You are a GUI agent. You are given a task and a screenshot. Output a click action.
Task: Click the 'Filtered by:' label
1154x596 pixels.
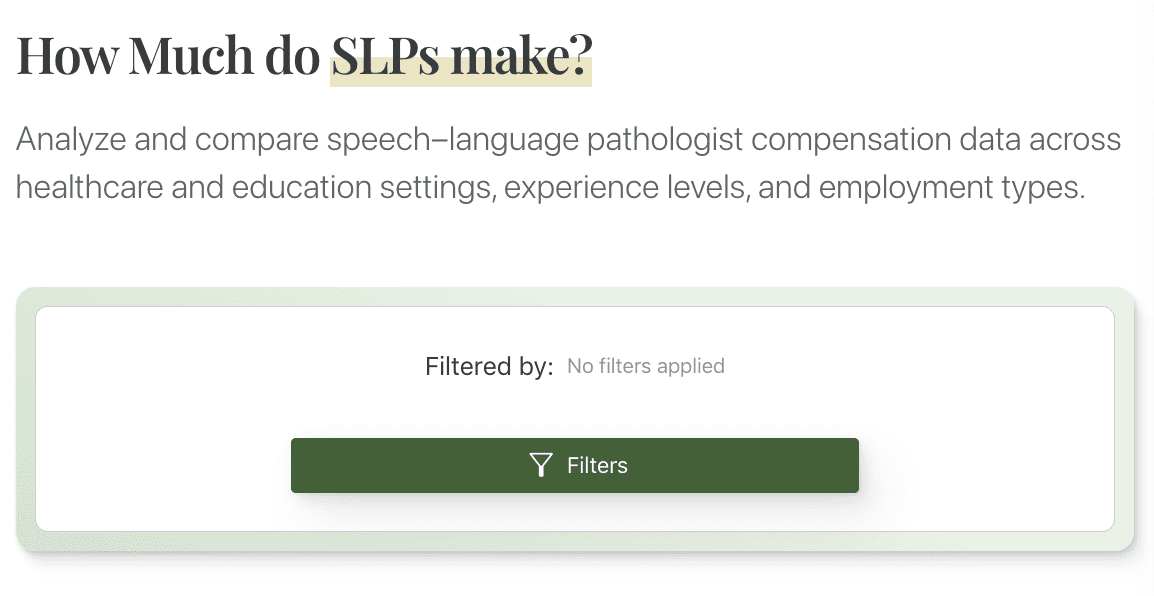488,366
